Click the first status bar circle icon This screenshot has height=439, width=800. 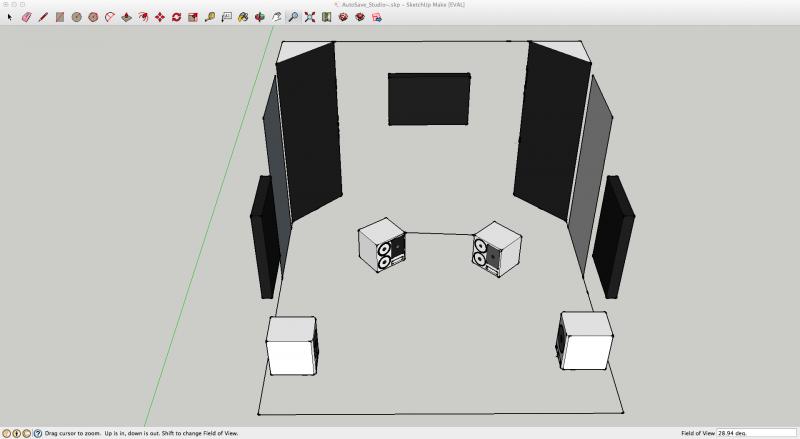tap(7, 433)
